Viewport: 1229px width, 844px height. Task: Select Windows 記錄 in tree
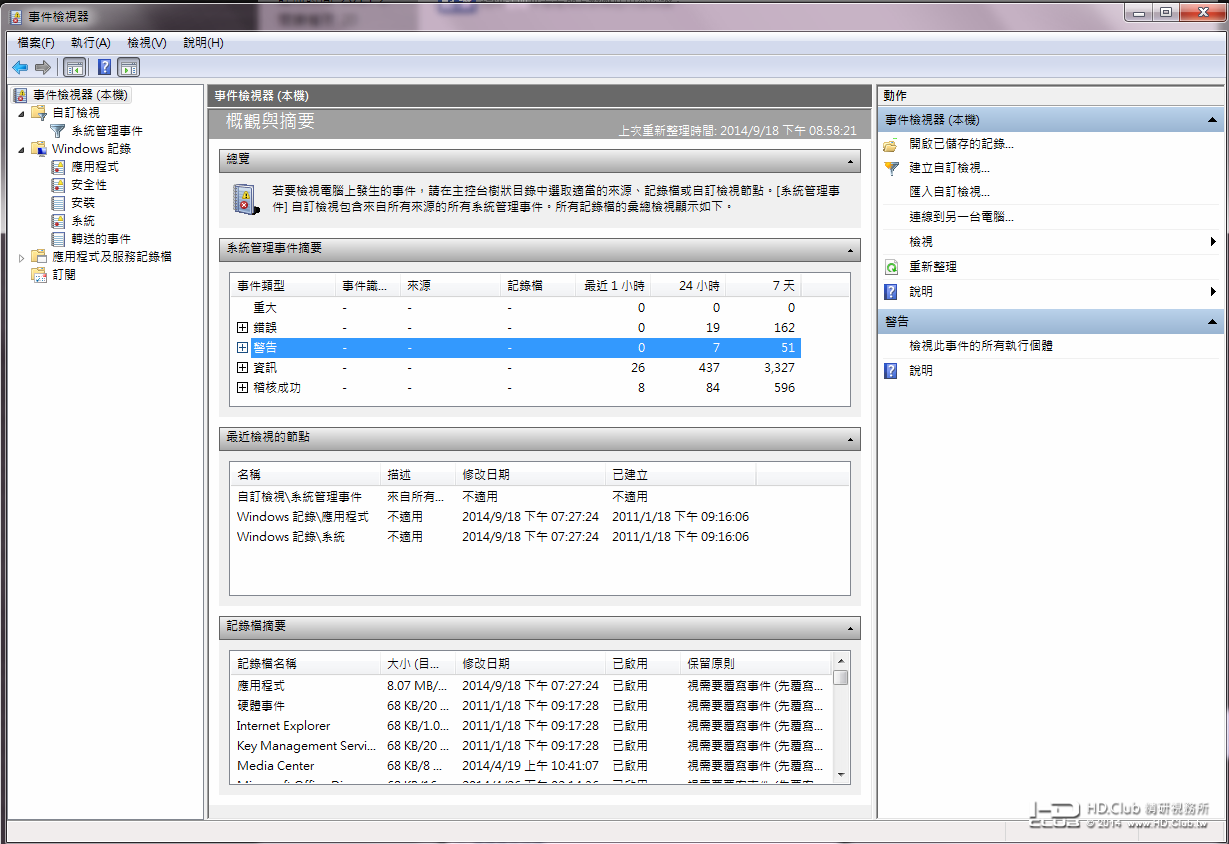[x=91, y=149]
